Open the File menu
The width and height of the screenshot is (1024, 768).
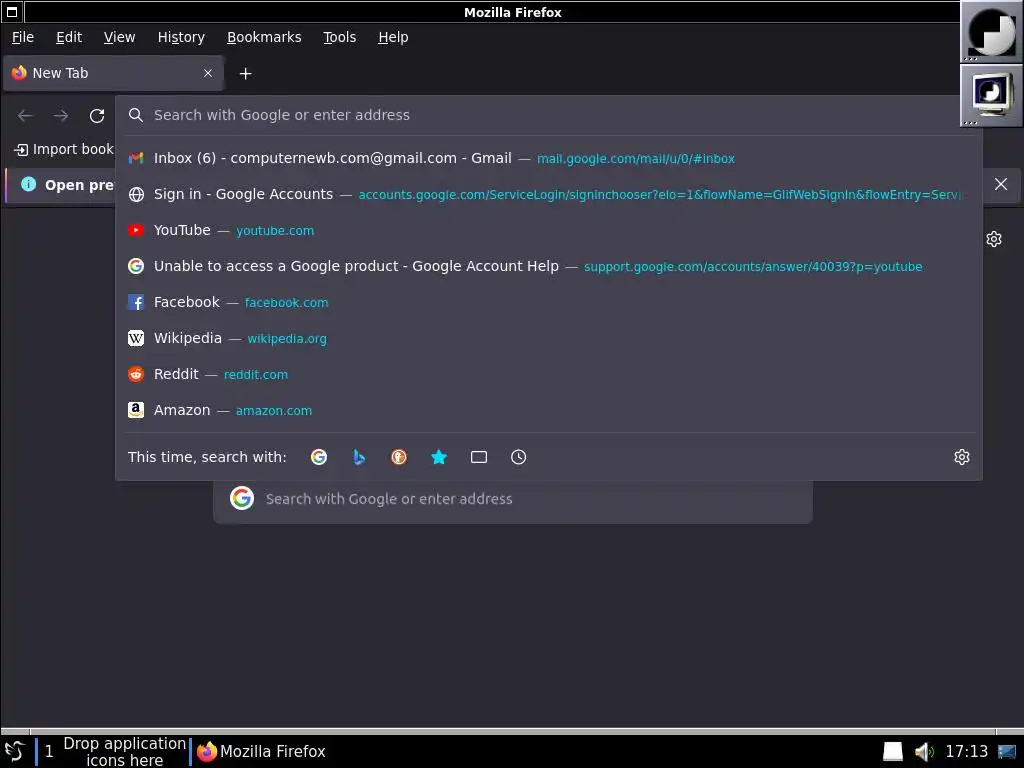(23, 37)
